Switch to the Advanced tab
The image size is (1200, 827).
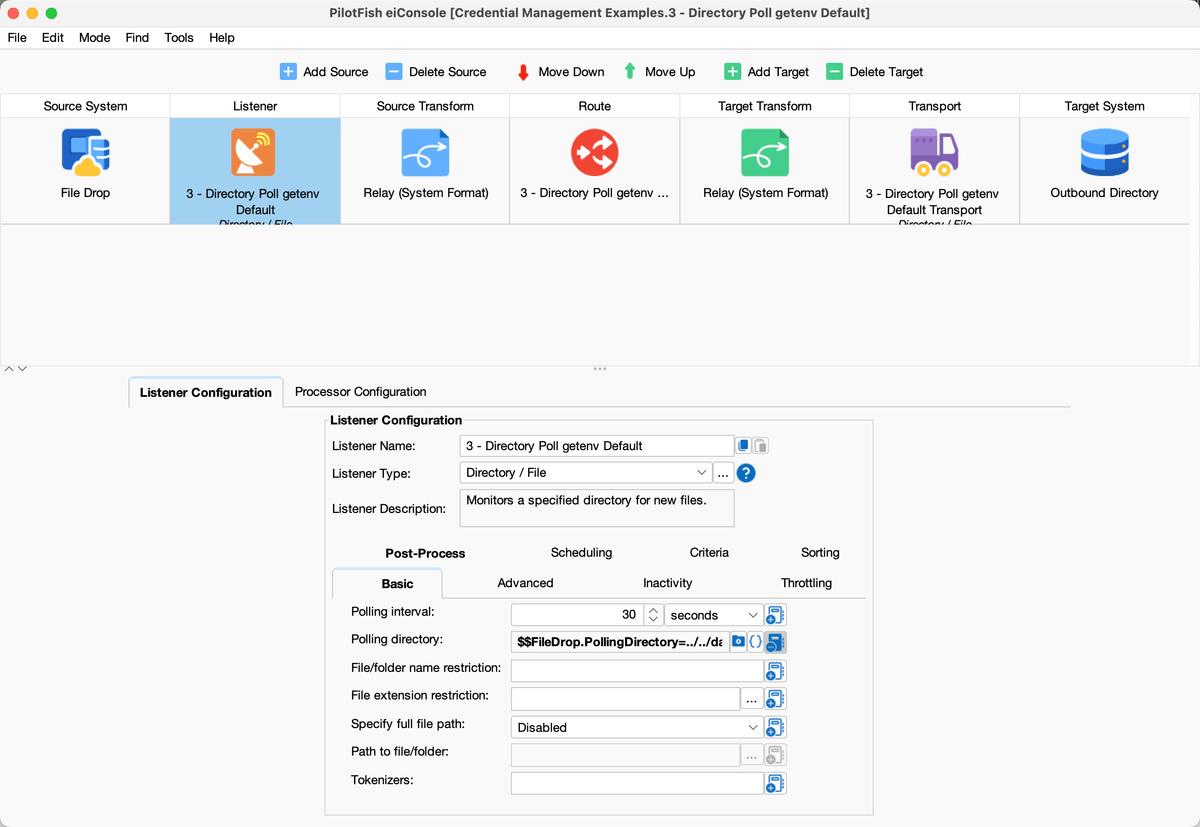525,583
